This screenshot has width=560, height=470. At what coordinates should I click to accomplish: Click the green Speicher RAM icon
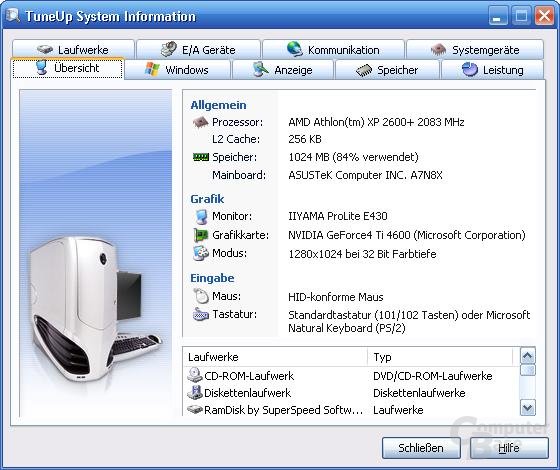click(200, 157)
